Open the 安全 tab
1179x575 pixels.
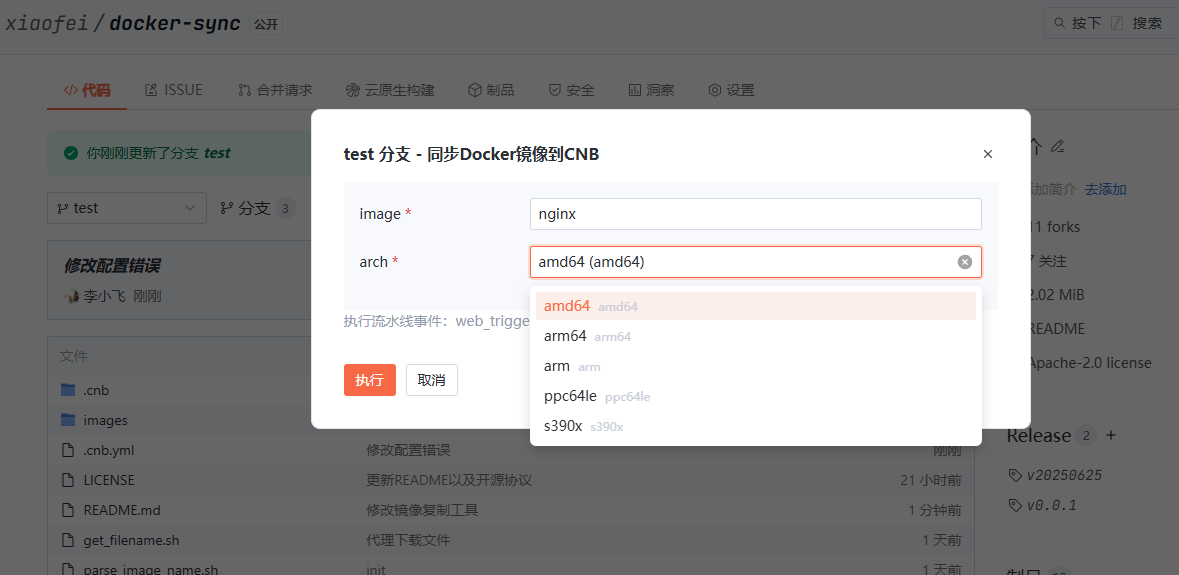[x=571, y=90]
